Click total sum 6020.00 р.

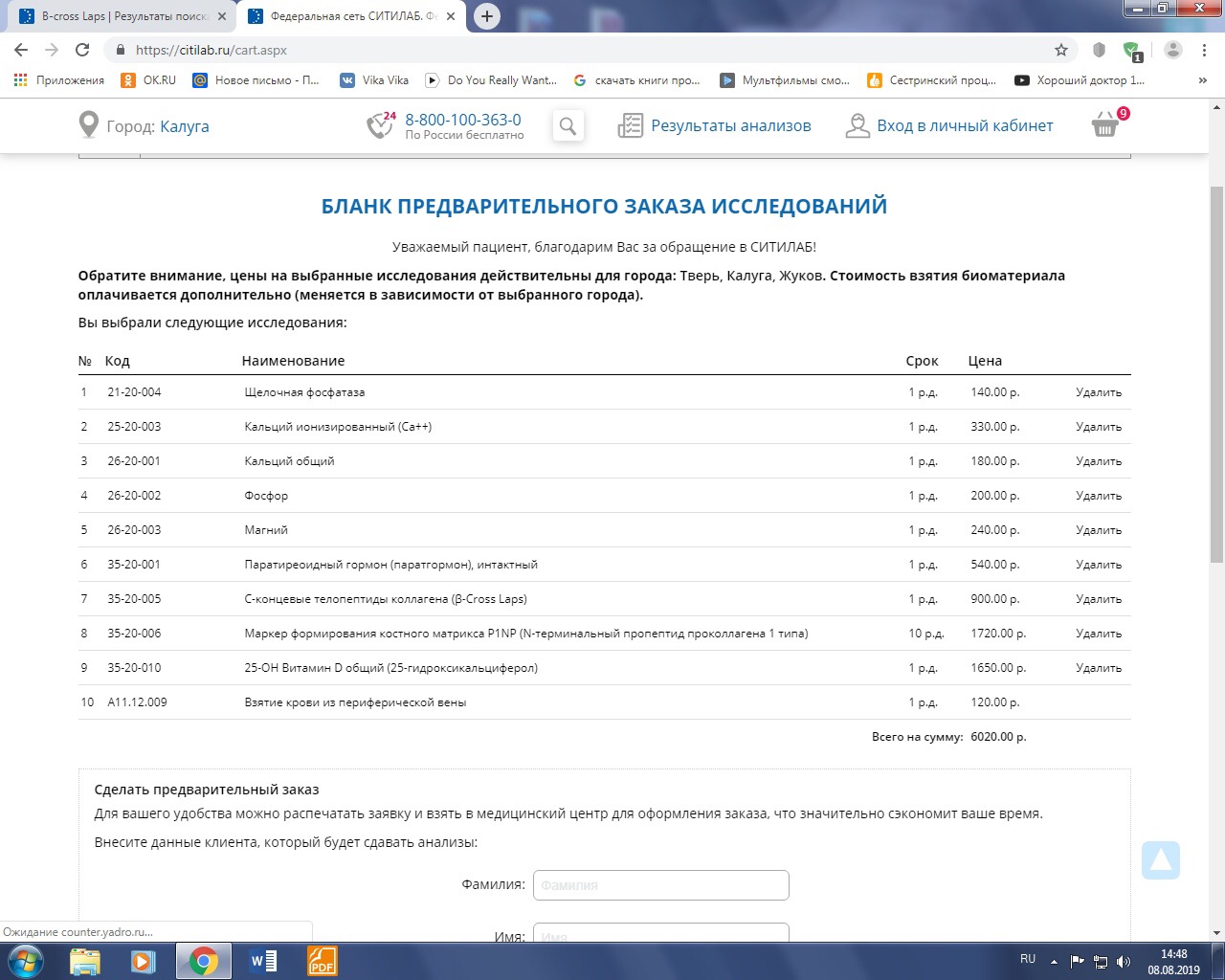pos(998,737)
